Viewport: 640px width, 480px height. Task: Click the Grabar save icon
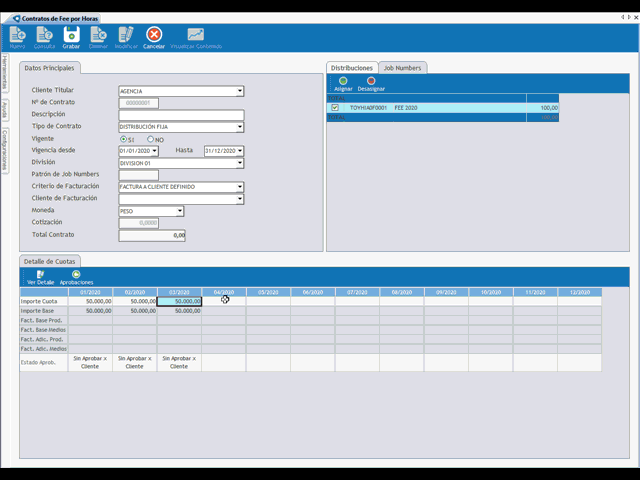[x=71, y=36]
